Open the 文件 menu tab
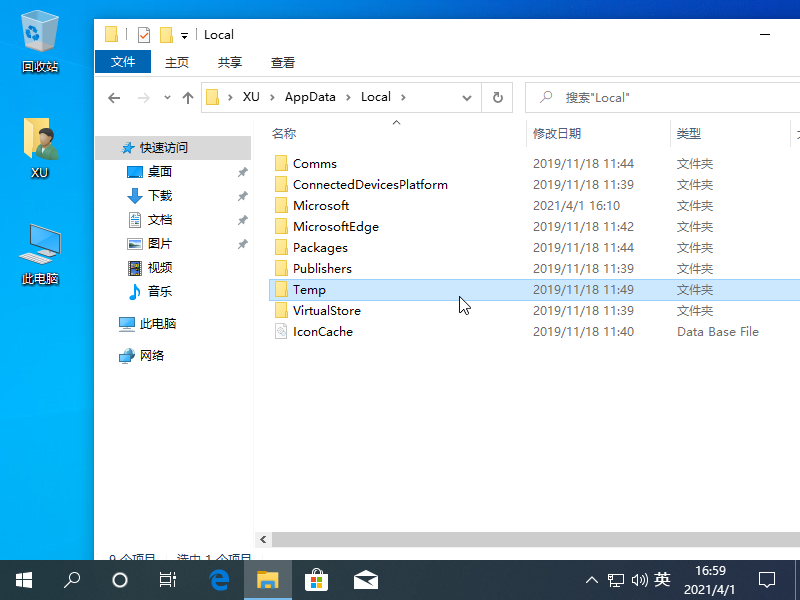Viewport: 800px width, 600px height. click(123, 62)
